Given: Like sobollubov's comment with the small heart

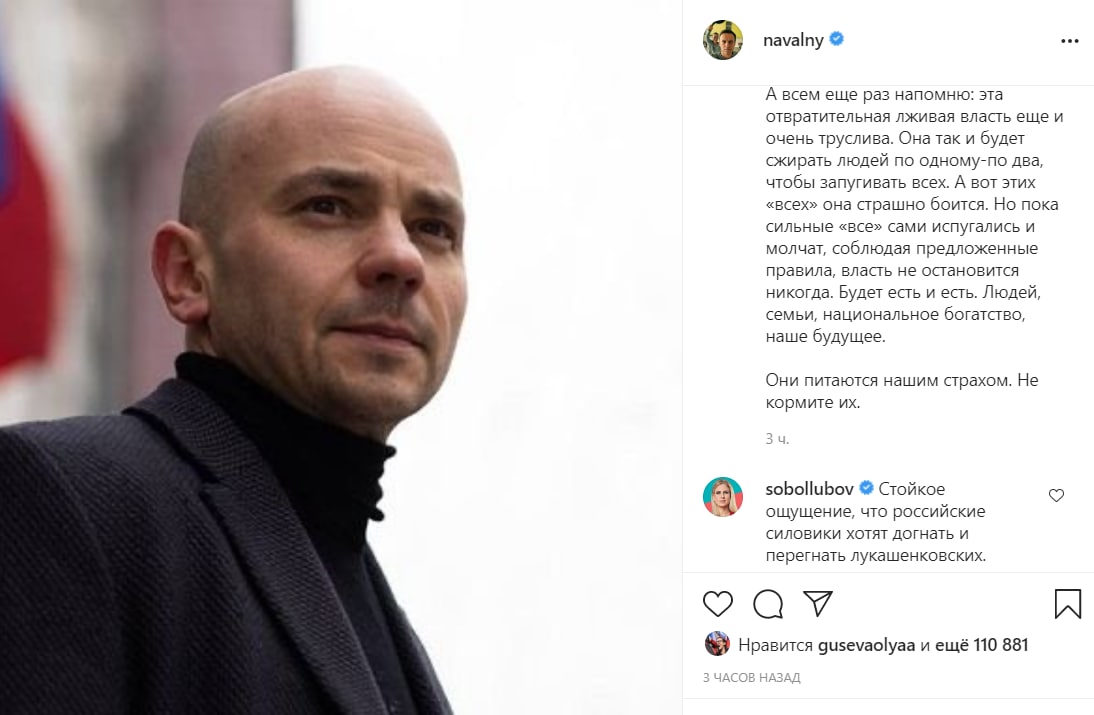Looking at the screenshot, I should [x=1056, y=495].
